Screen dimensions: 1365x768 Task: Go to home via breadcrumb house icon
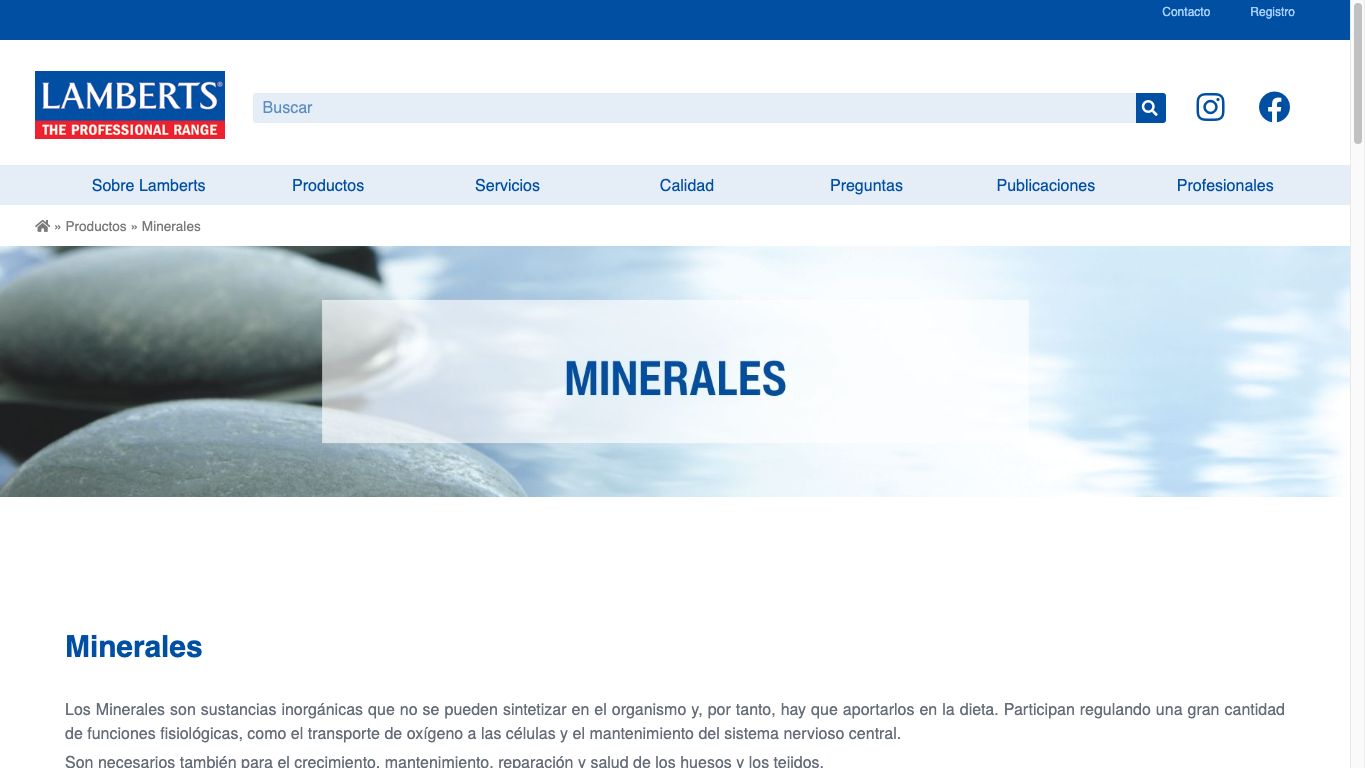[x=42, y=226]
